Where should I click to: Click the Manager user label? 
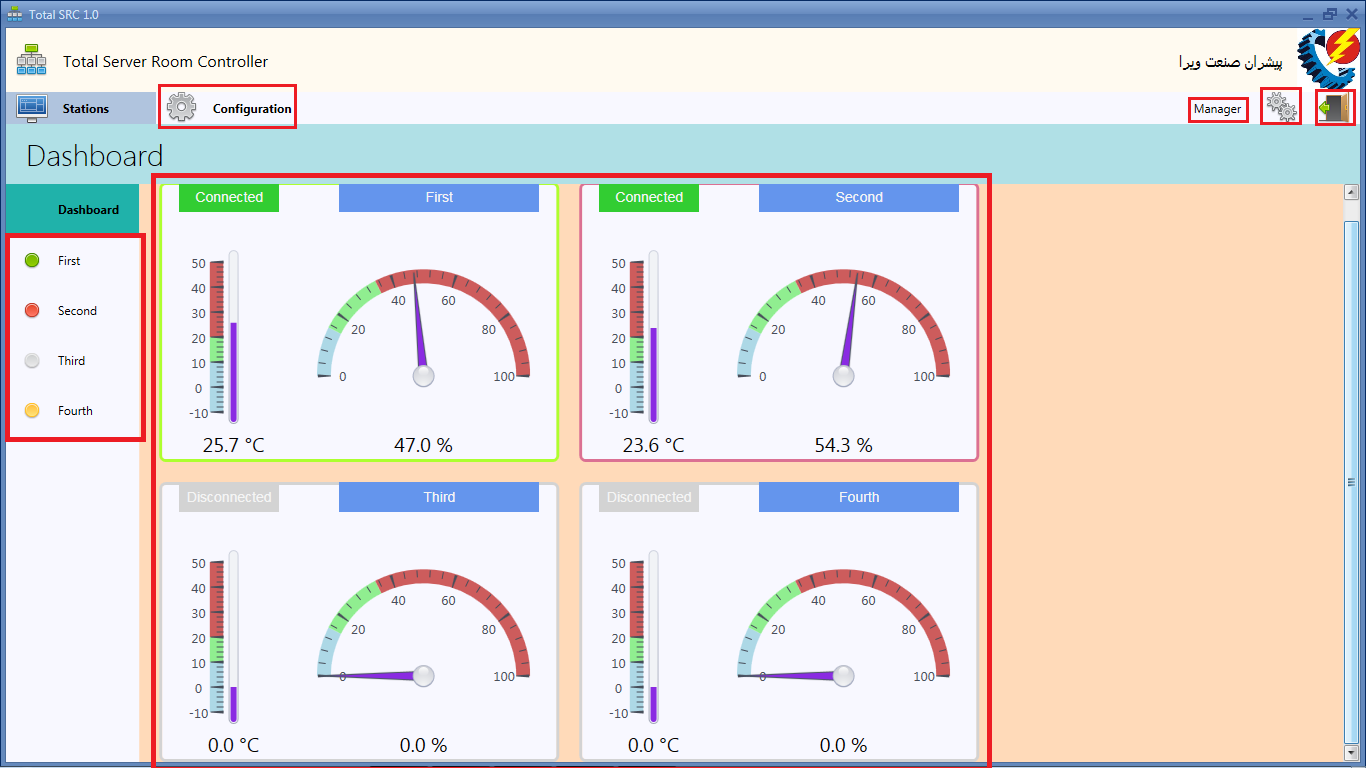pyautogui.click(x=1218, y=109)
